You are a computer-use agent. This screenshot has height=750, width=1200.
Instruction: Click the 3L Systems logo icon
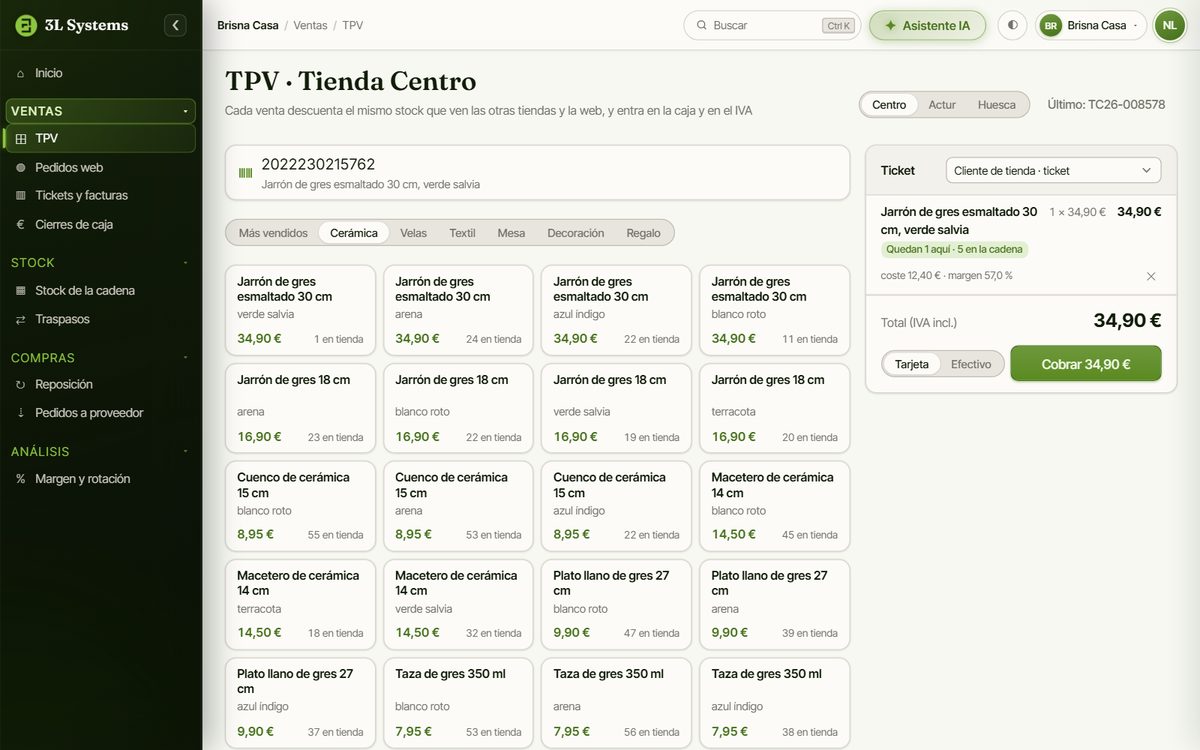26,25
